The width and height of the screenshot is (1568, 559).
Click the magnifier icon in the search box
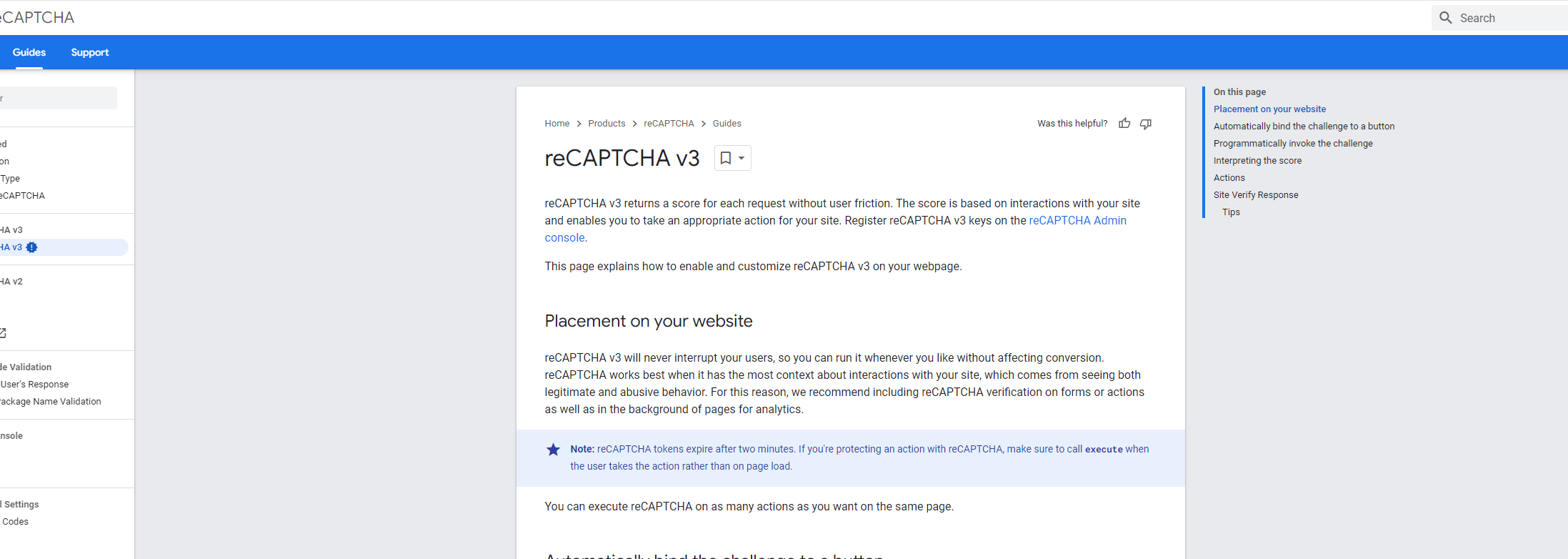[1445, 18]
